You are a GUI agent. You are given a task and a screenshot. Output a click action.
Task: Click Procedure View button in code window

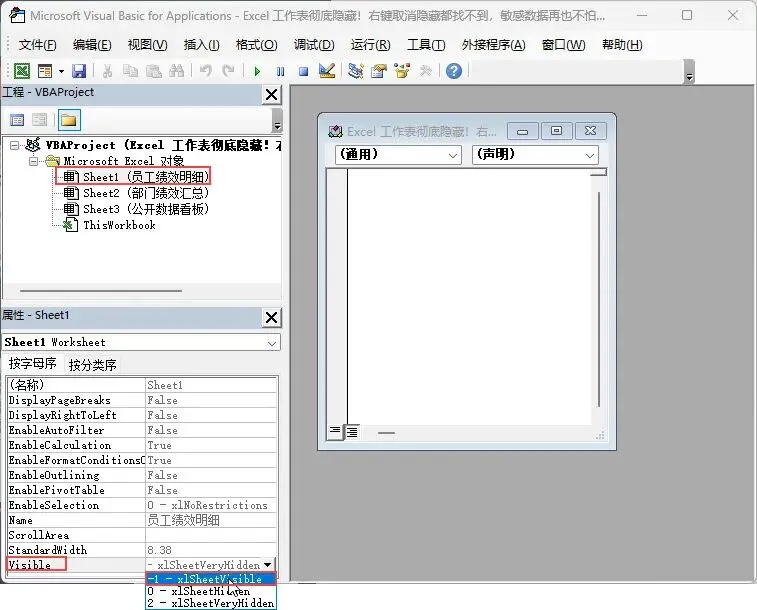pos(335,431)
